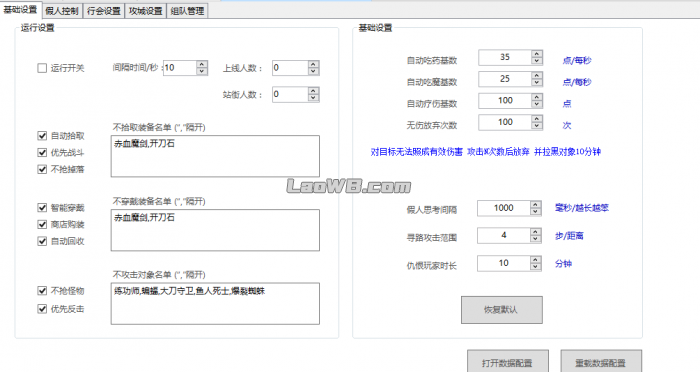Increase 自动吃药基数 with the up arrow
This screenshot has height=372, width=700.
click(x=537, y=54)
